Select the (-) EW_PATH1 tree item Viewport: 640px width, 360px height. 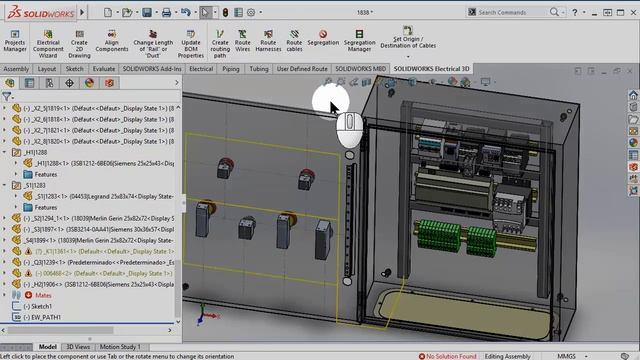click(42, 317)
